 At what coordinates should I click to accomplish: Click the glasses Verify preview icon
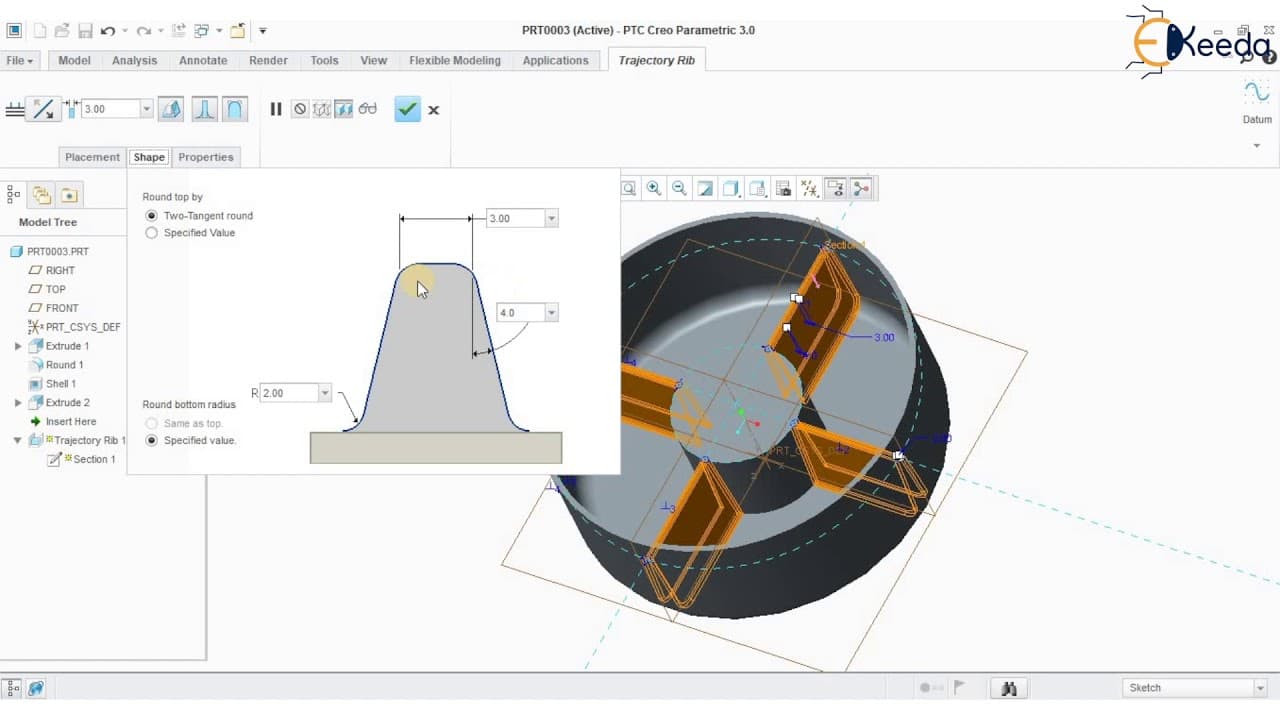pyautogui.click(x=368, y=108)
